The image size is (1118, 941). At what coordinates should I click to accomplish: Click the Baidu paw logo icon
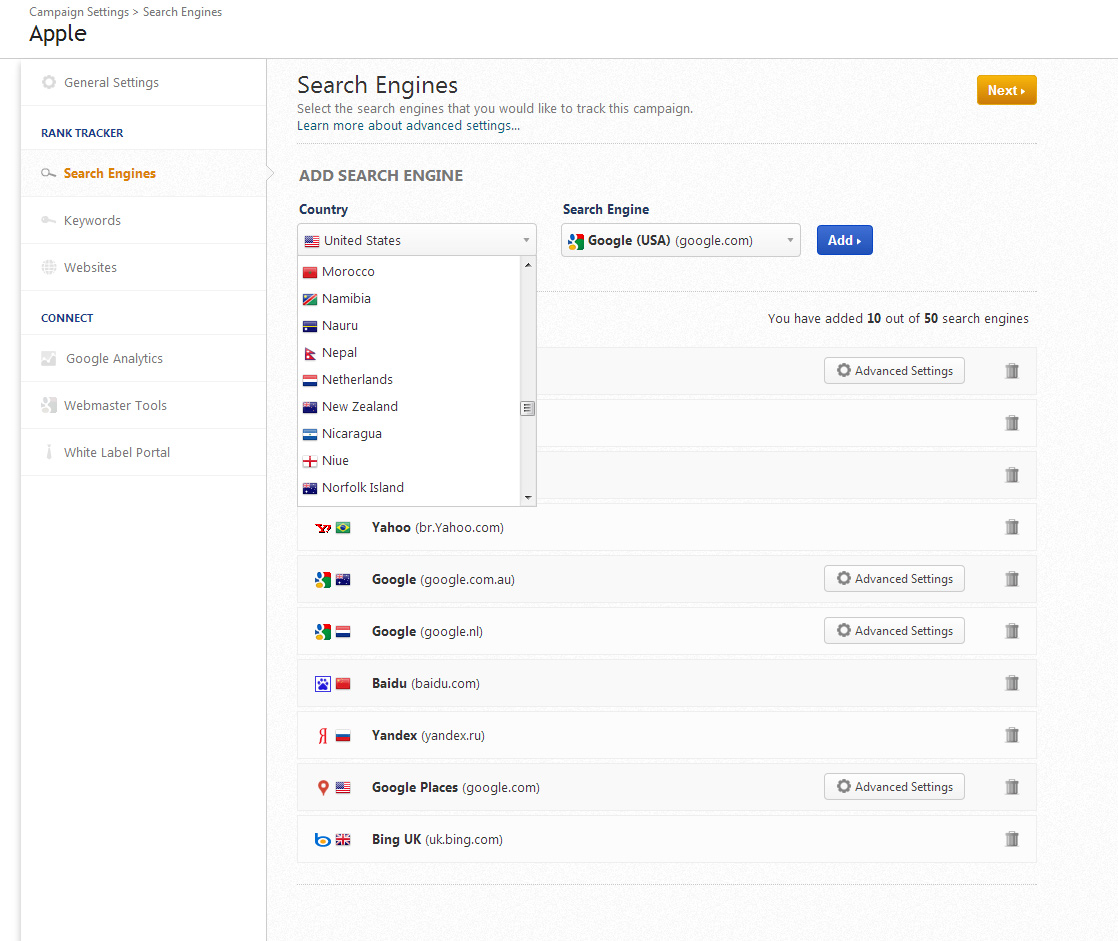[323, 684]
